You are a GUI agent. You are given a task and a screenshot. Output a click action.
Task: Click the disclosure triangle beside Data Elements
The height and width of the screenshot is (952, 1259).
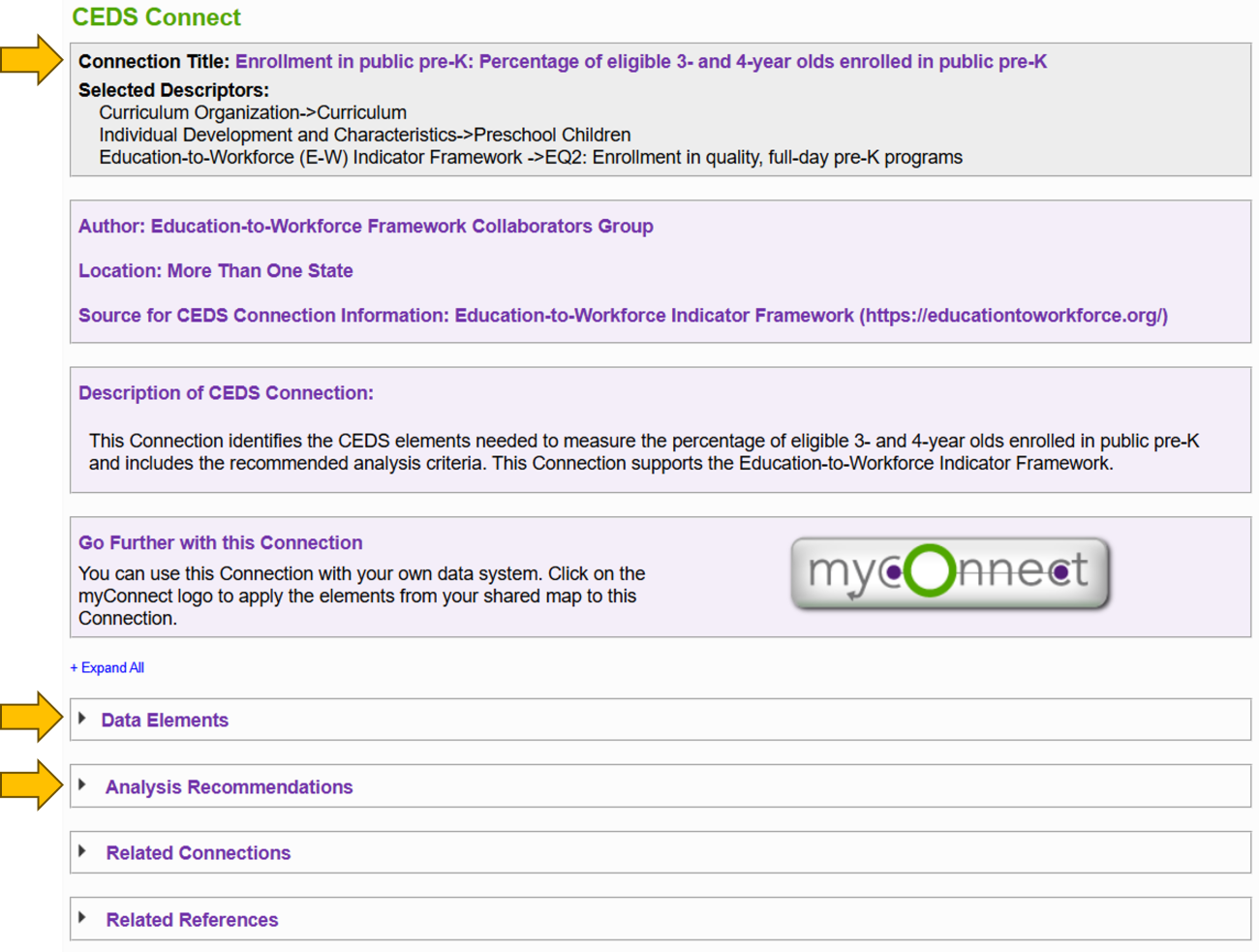coord(82,720)
